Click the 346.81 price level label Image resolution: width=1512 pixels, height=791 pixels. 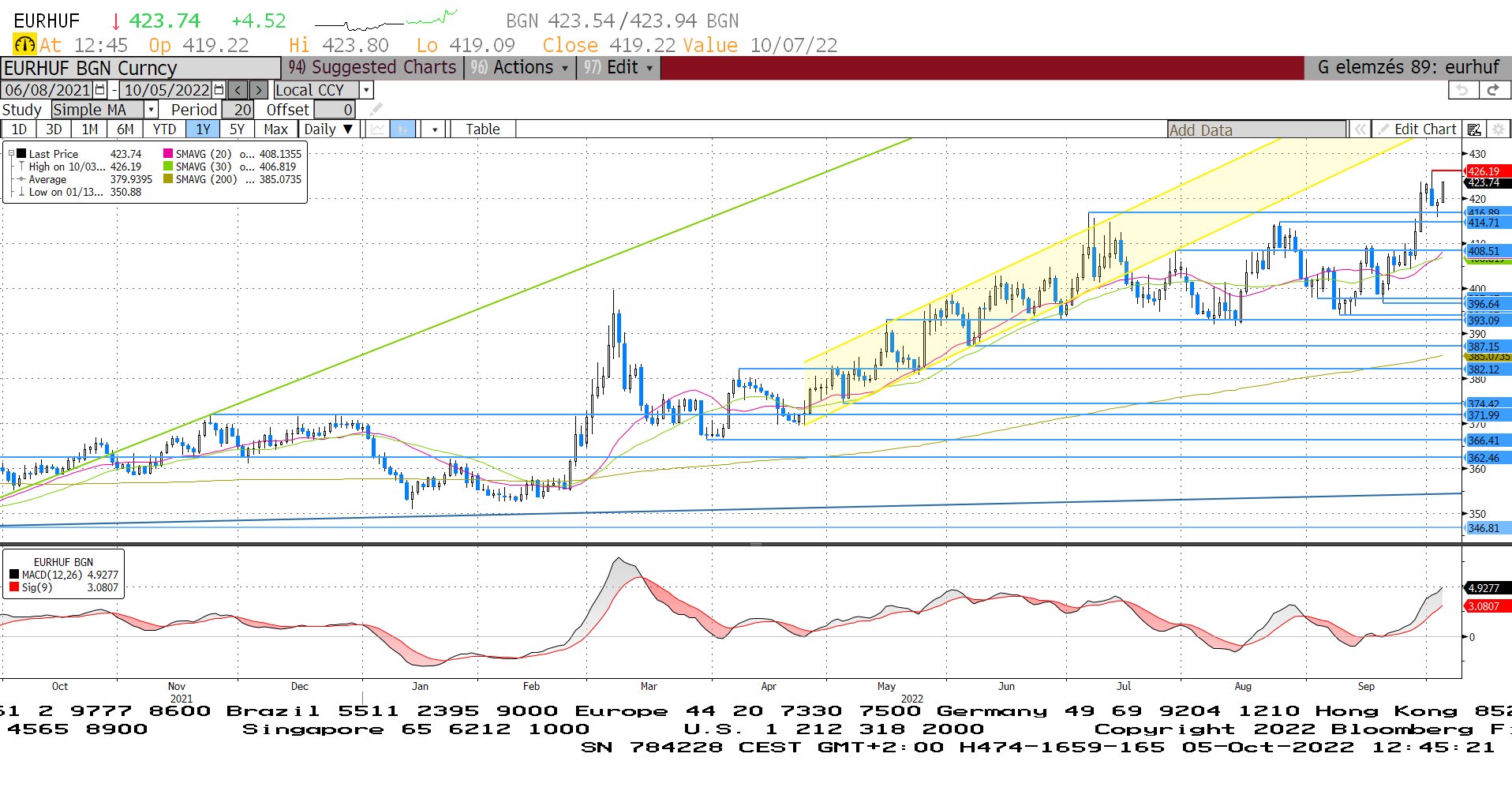click(x=1488, y=528)
